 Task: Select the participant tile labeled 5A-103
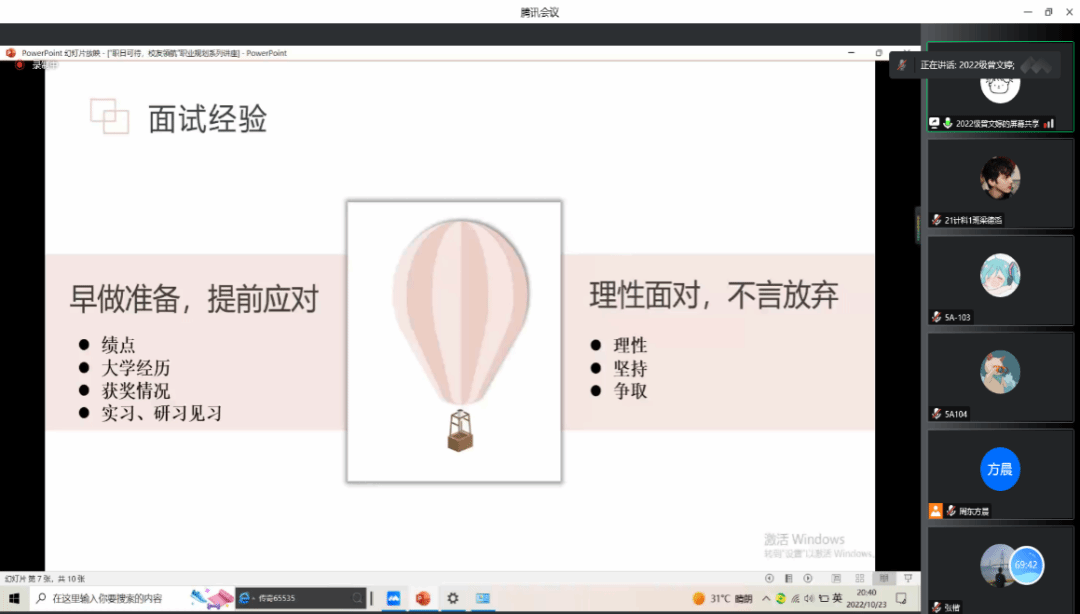click(1000, 280)
